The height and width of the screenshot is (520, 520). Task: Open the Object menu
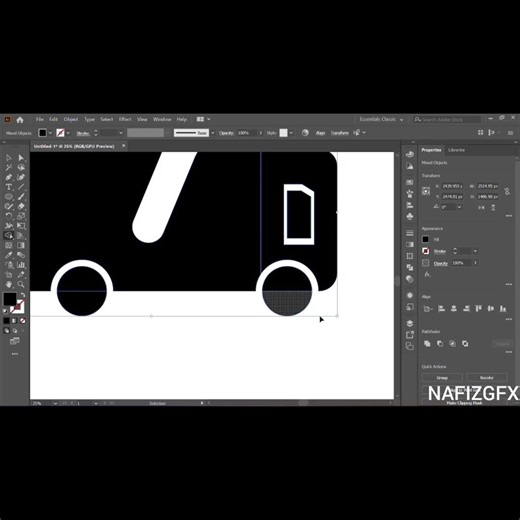point(71,119)
